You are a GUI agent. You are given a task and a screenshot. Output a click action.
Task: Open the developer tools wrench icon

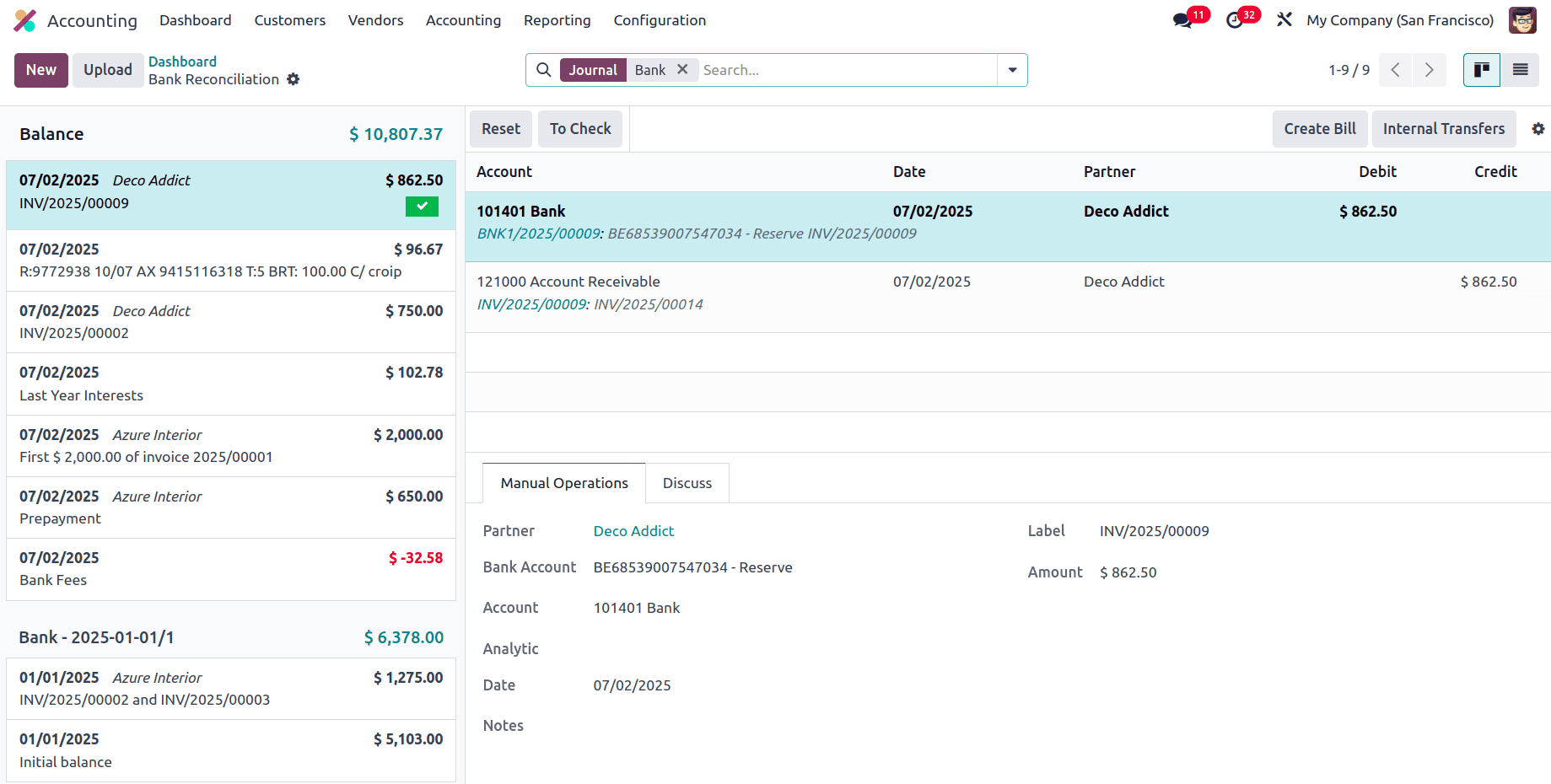coord(1284,20)
